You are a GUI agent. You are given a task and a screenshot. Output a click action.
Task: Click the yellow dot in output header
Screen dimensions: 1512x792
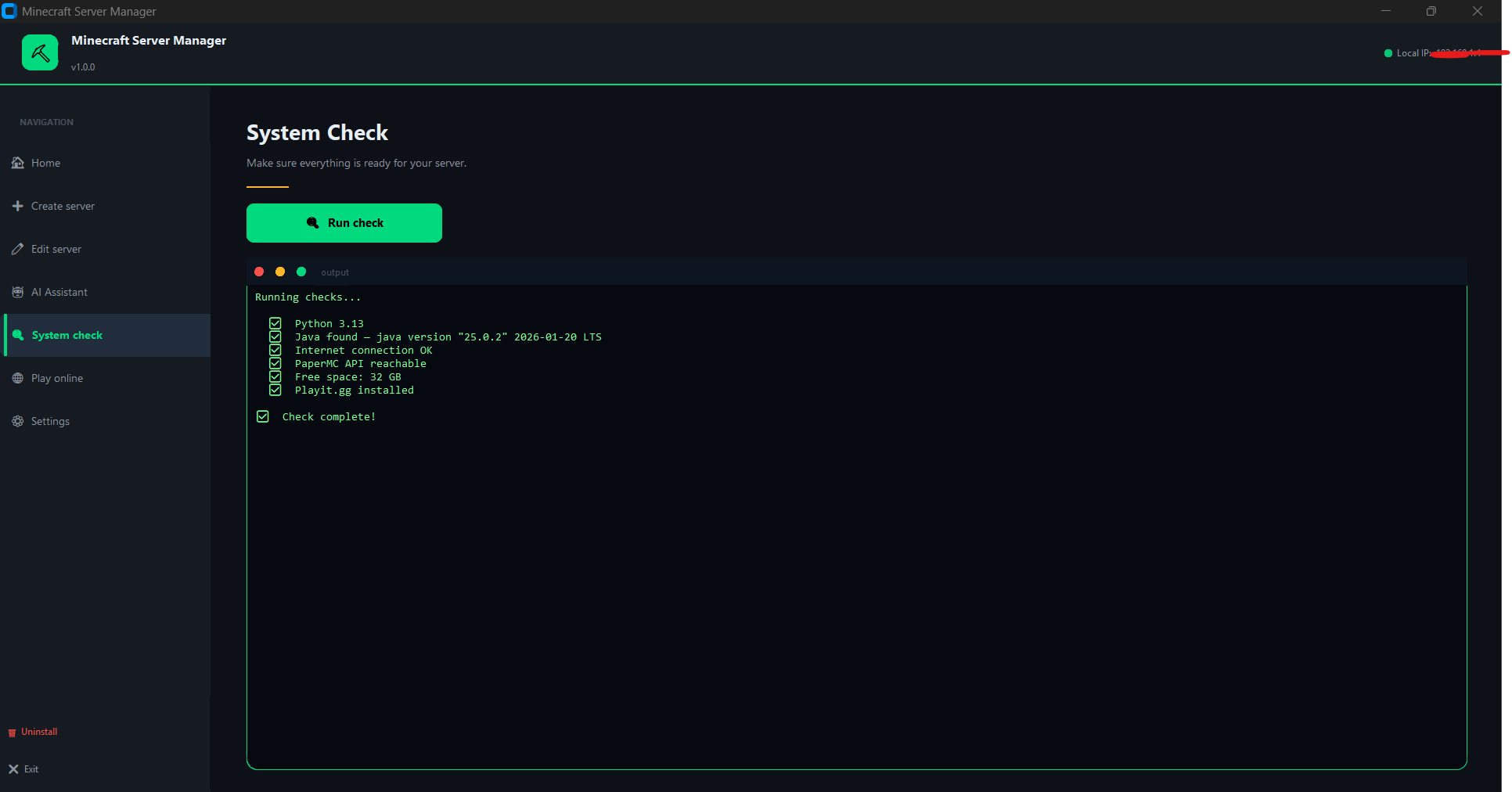pyautogui.click(x=280, y=272)
